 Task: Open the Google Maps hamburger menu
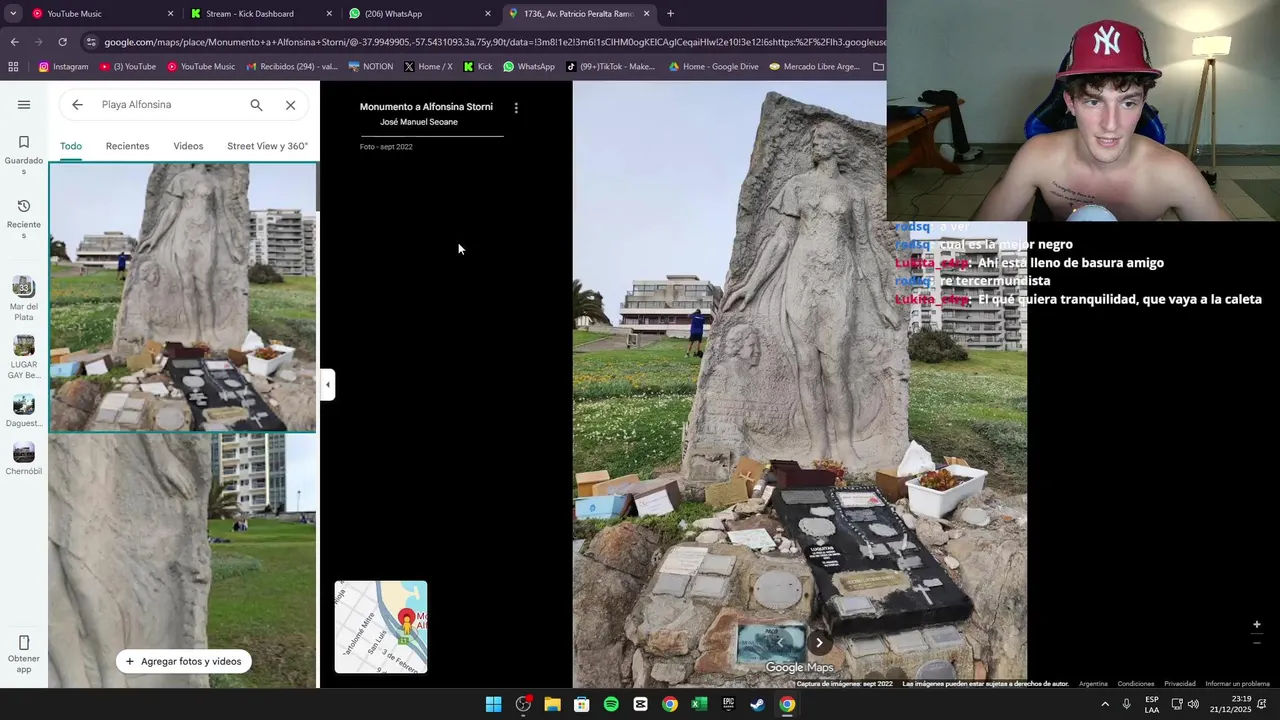coord(24,105)
